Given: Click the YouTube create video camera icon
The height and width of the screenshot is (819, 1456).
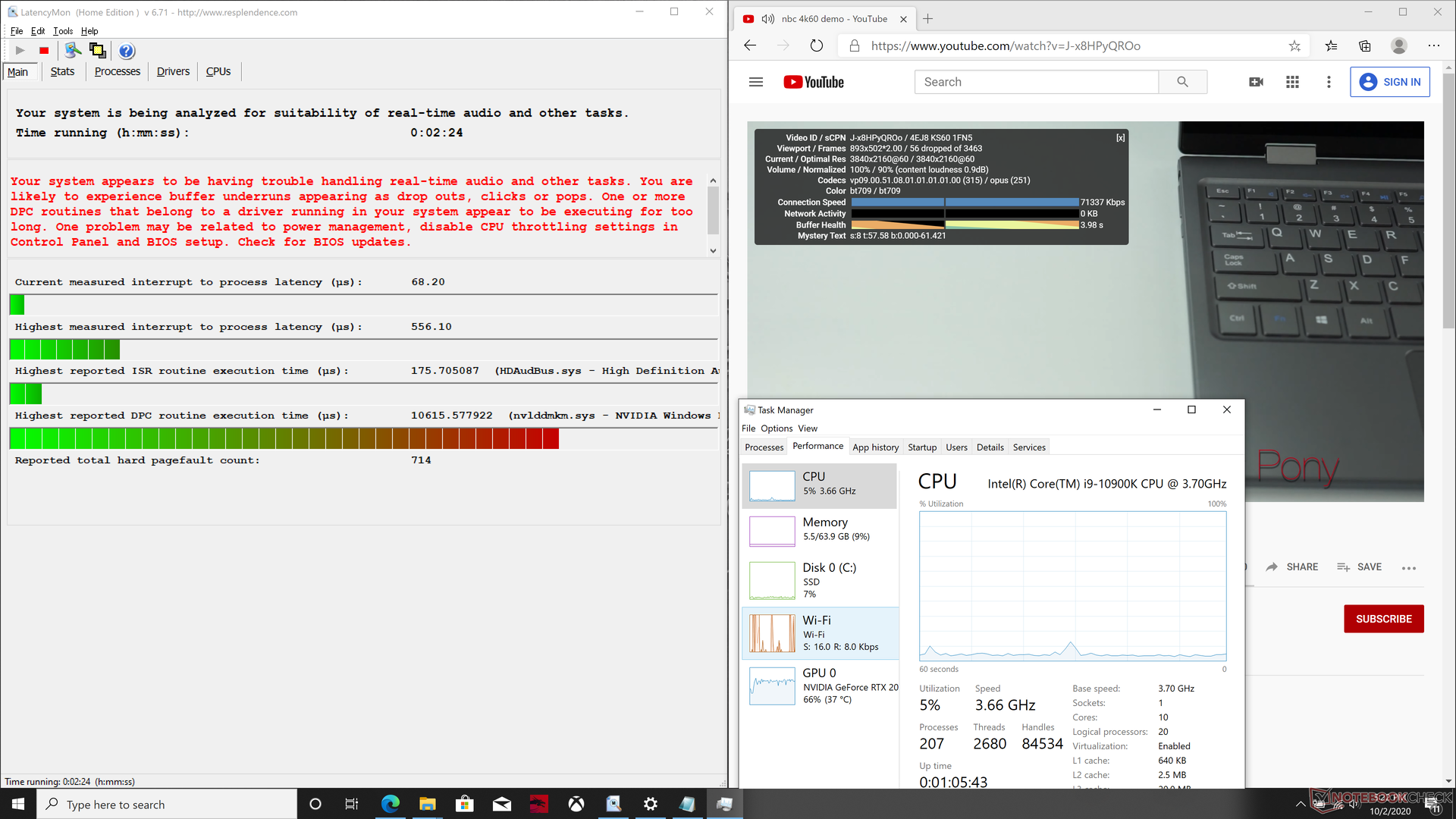Looking at the screenshot, I should [x=1256, y=82].
